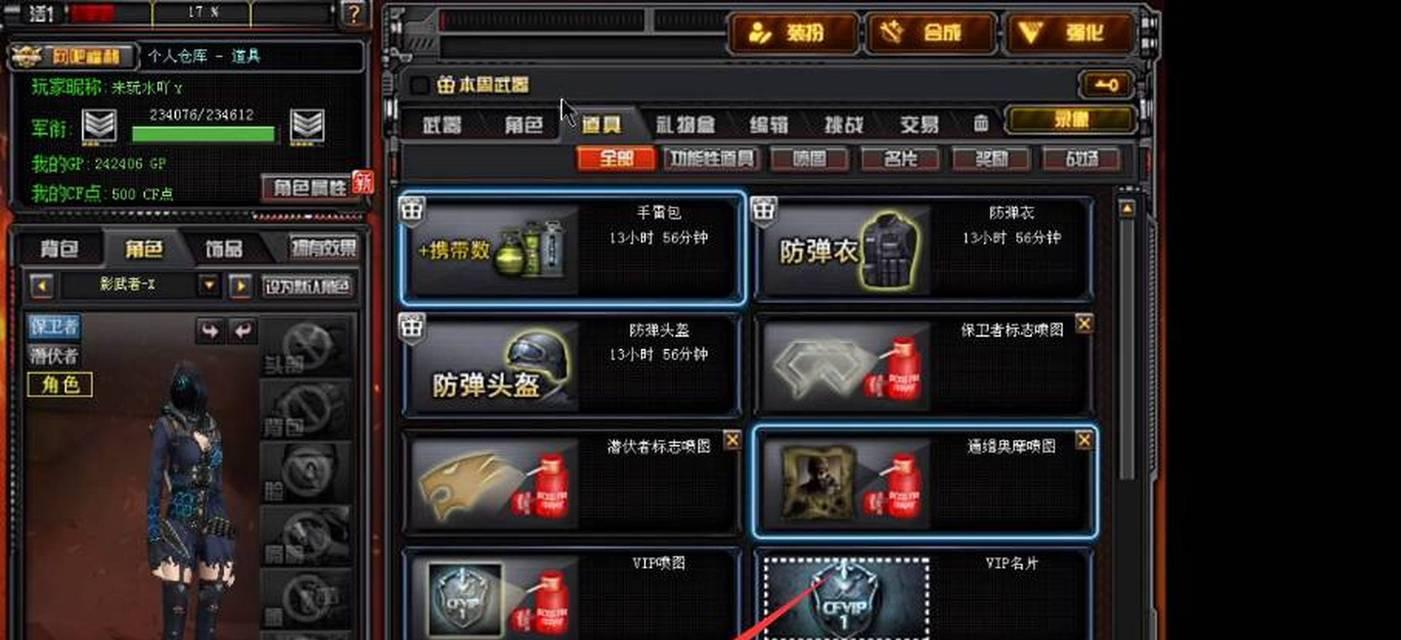Click the item list scrollbar up arrow

click(1126, 209)
